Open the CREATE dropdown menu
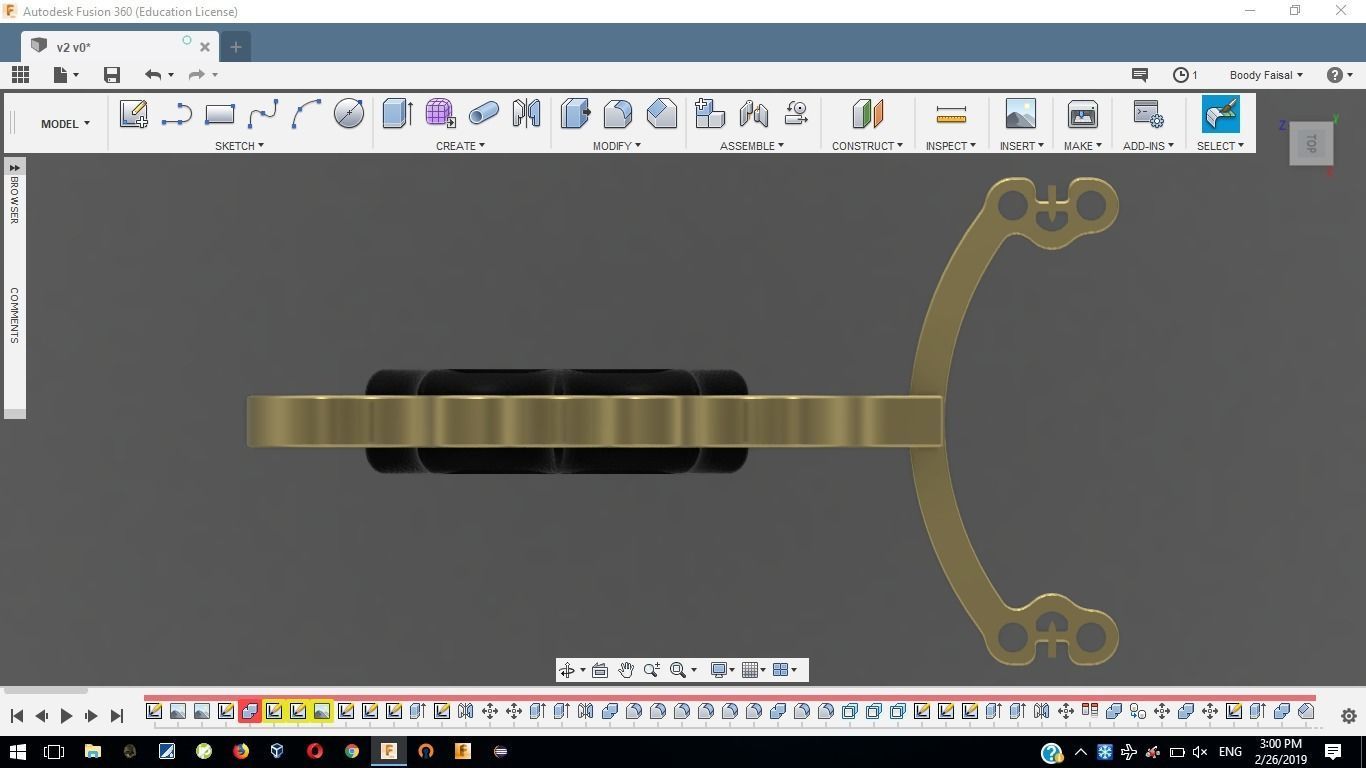This screenshot has height=768, width=1366. [x=460, y=146]
